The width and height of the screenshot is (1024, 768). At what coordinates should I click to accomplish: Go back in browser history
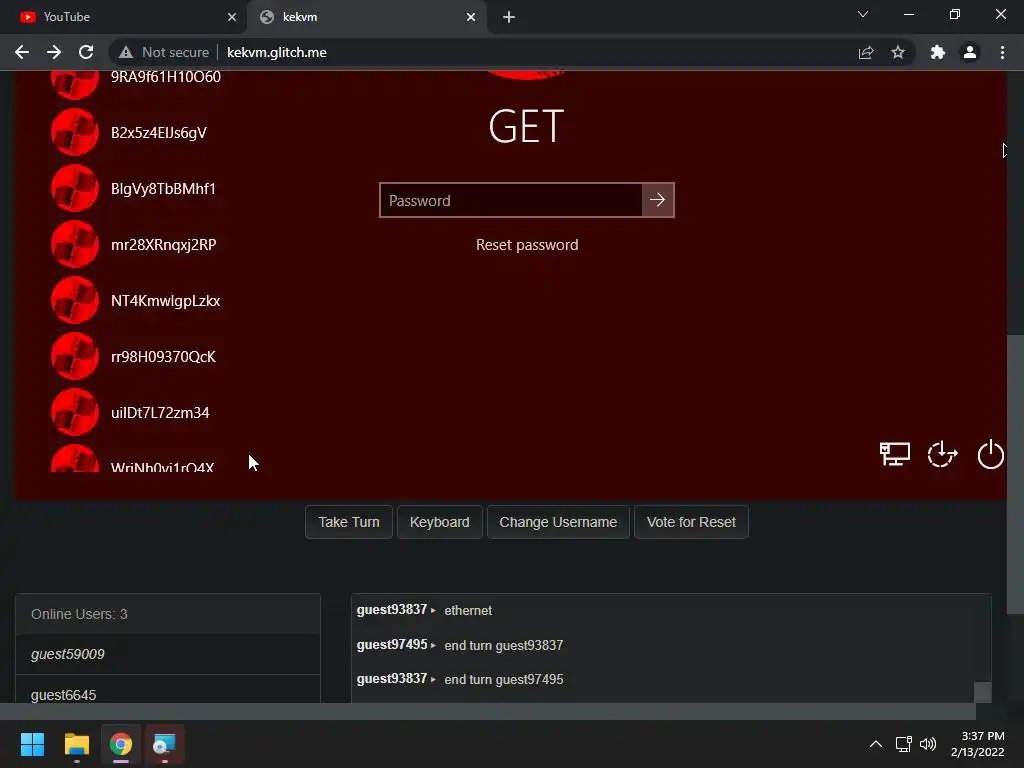pyautogui.click(x=22, y=52)
